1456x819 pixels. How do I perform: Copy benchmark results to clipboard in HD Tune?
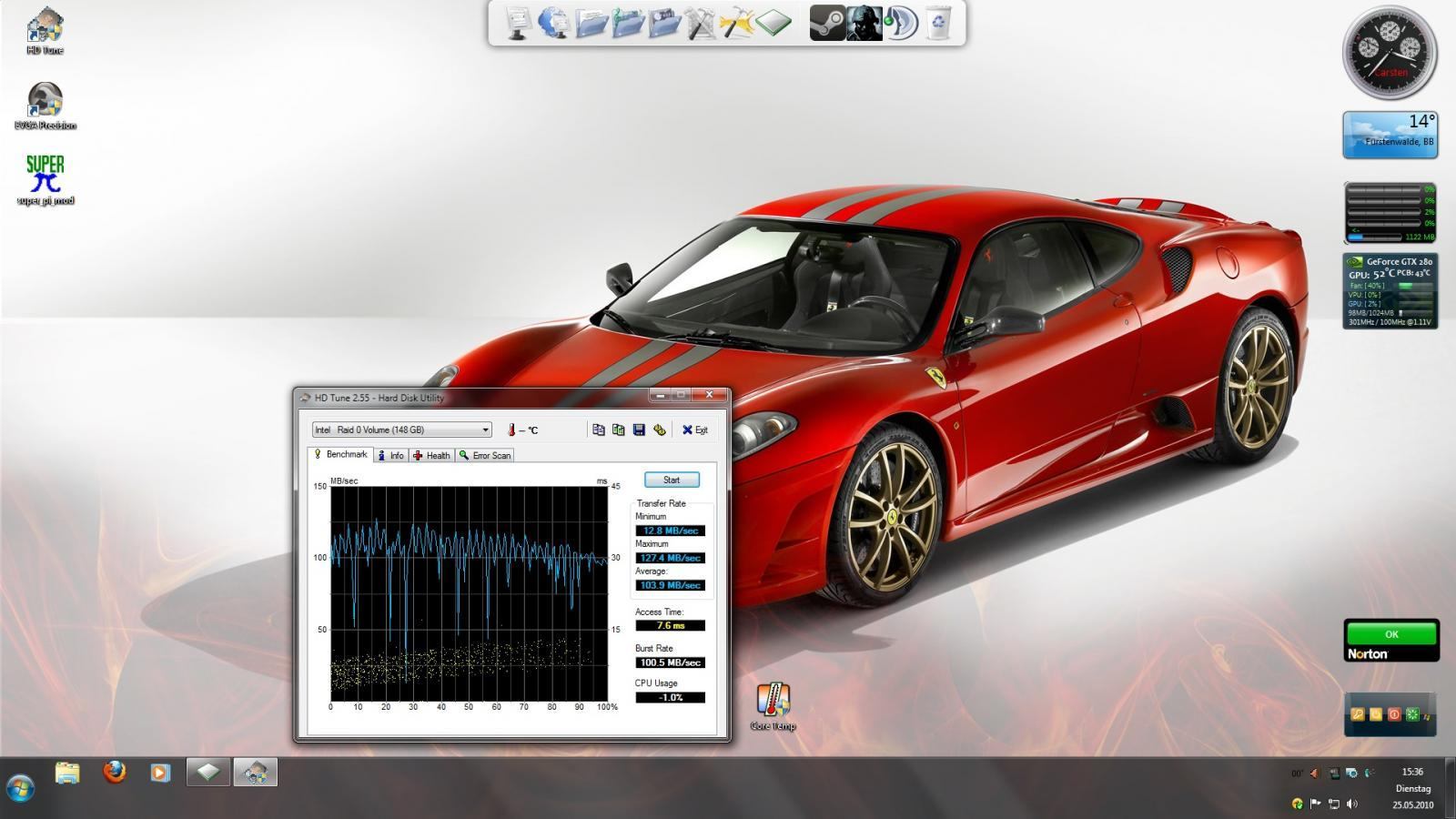(598, 430)
